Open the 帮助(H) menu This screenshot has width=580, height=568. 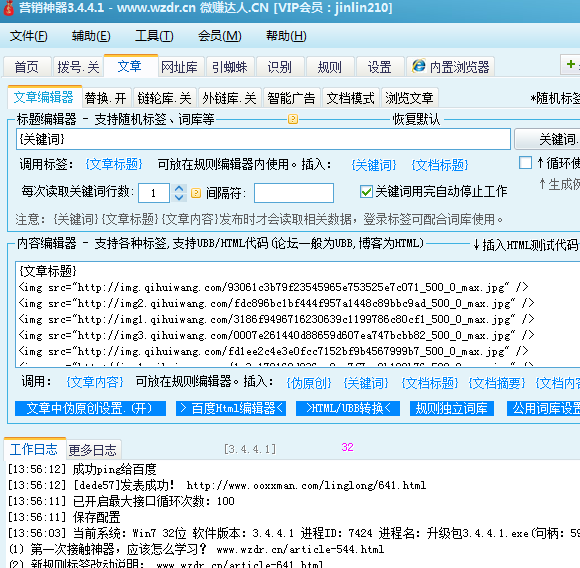tap(286, 36)
